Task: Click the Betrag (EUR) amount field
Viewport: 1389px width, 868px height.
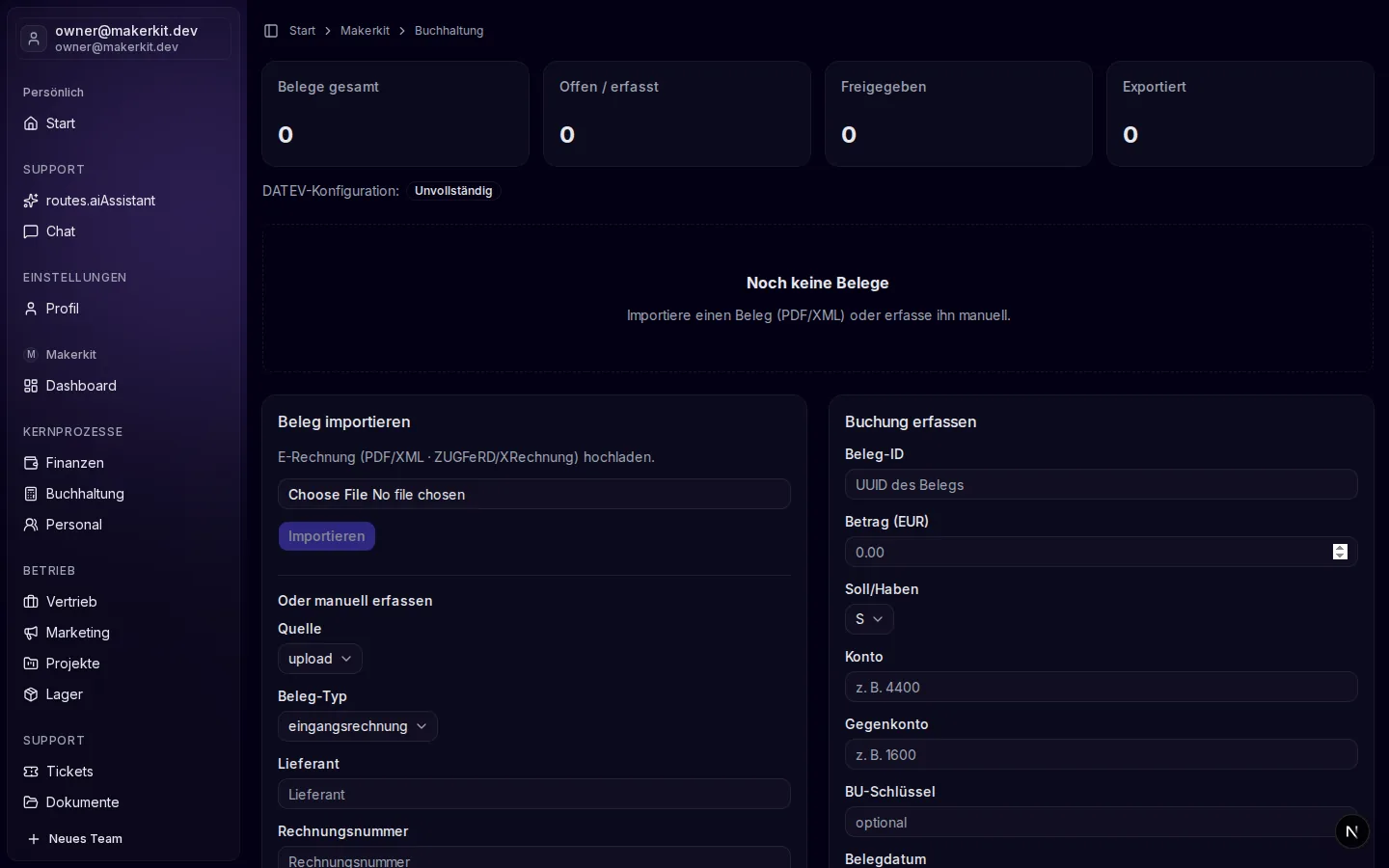Action: pyautogui.click(x=1102, y=552)
